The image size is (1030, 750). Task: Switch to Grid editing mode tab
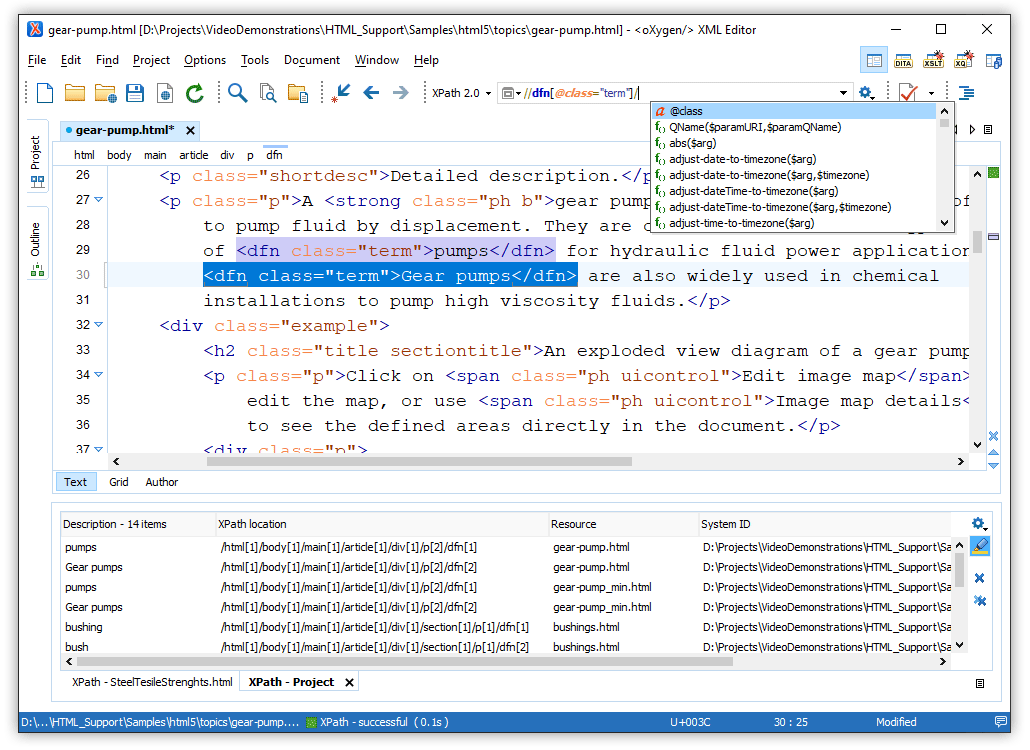click(119, 482)
